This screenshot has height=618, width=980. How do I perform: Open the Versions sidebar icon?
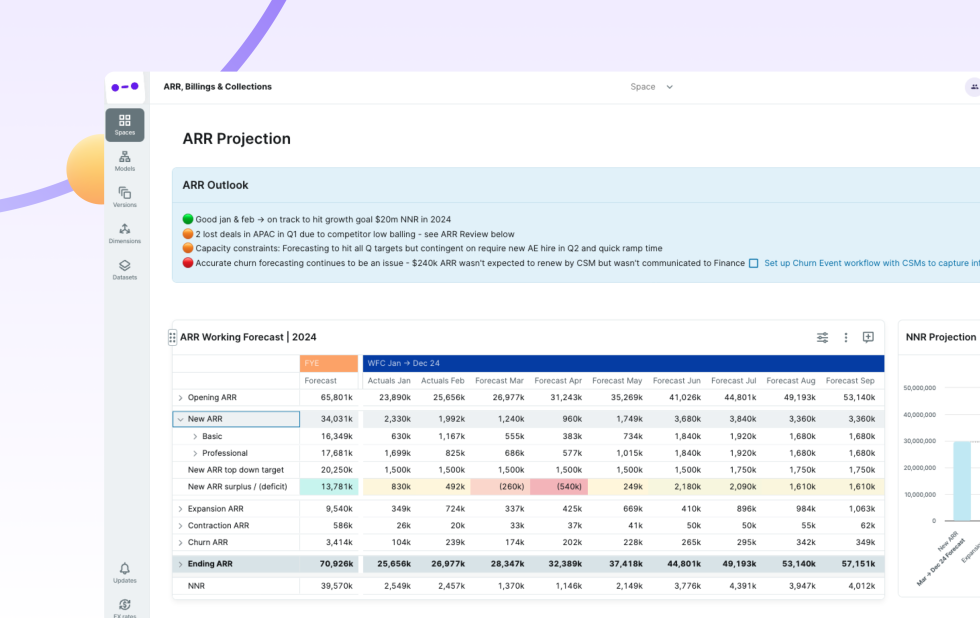tap(124, 197)
